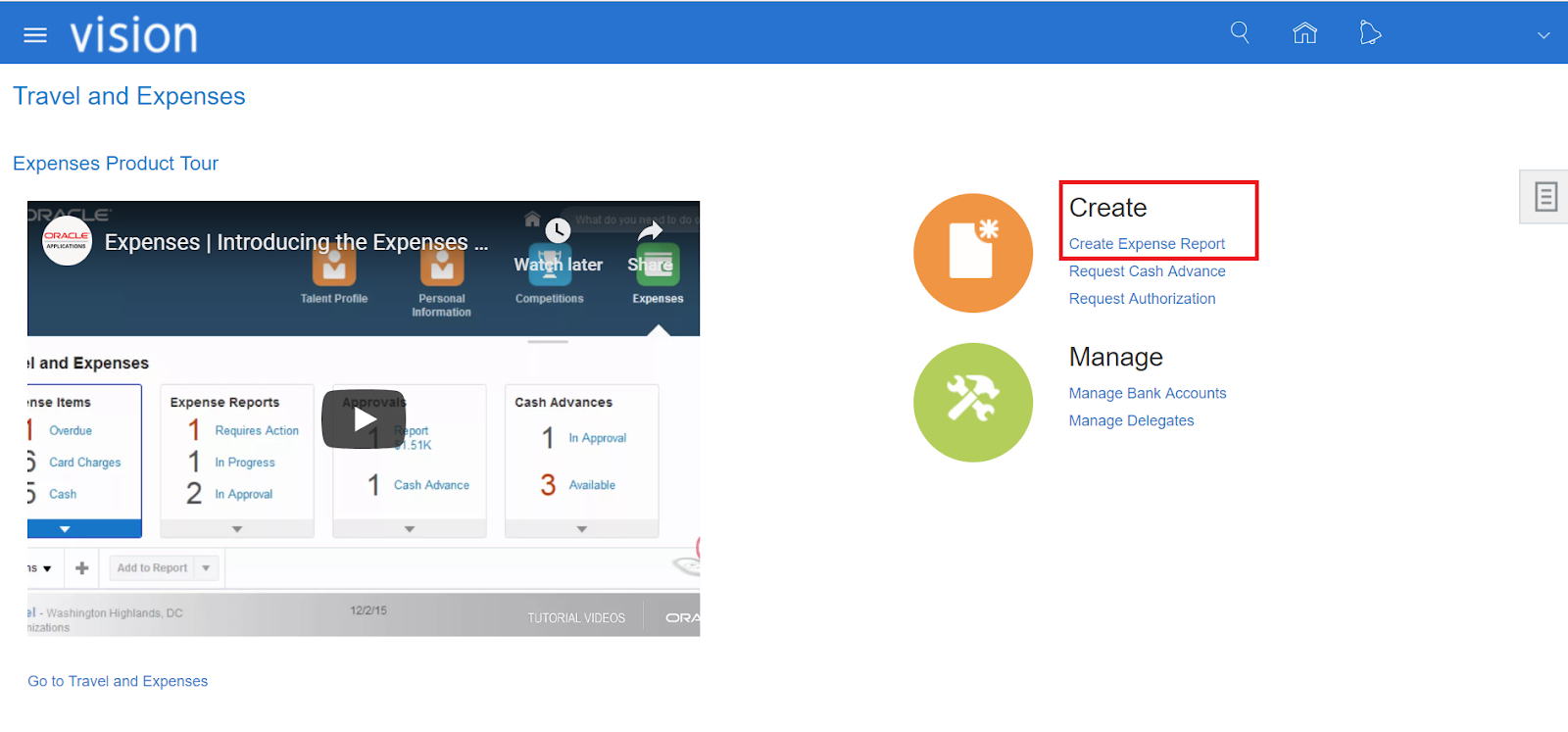The width and height of the screenshot is (1568, 732).
Task: Click Watch later clock icon
Action: pos(558,231)
